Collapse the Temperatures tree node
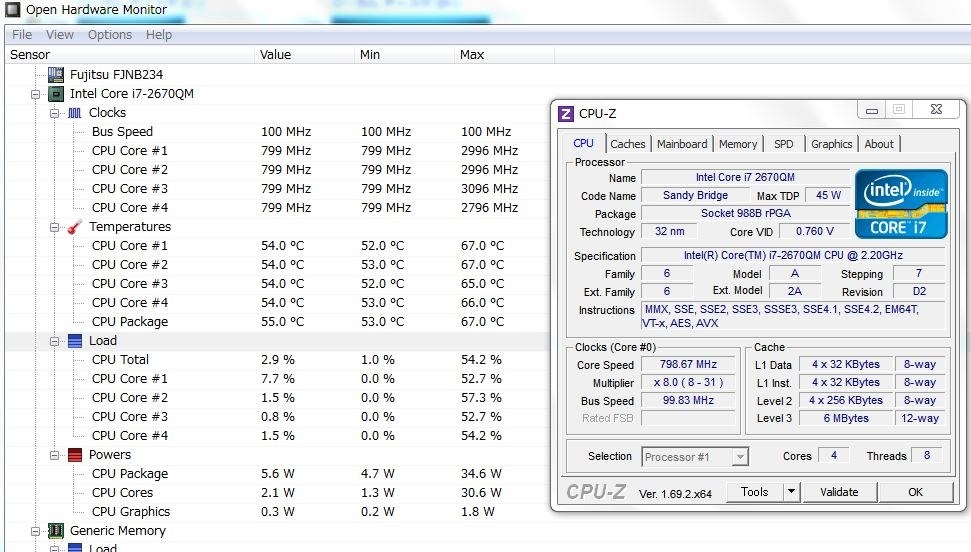This screenshot has height=552, width=971. point(54,227)
